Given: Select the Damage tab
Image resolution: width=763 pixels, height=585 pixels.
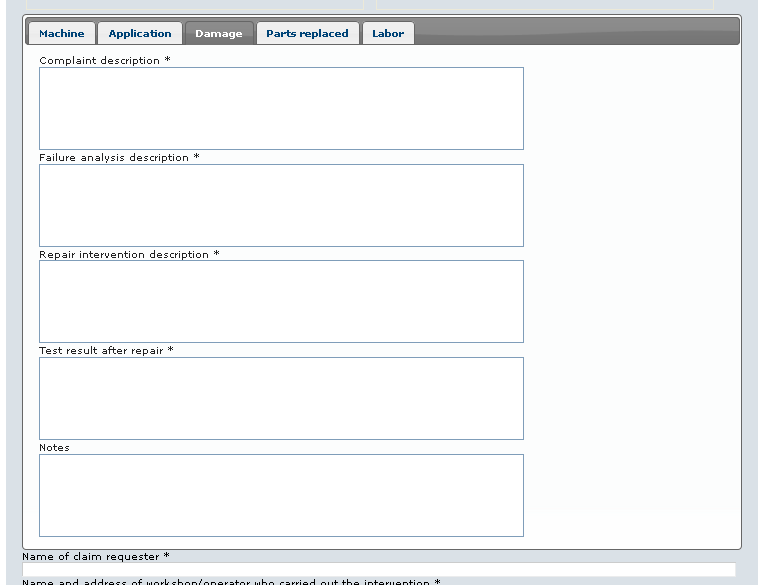Looking at the screenshot, I should (x=219, y=34).
